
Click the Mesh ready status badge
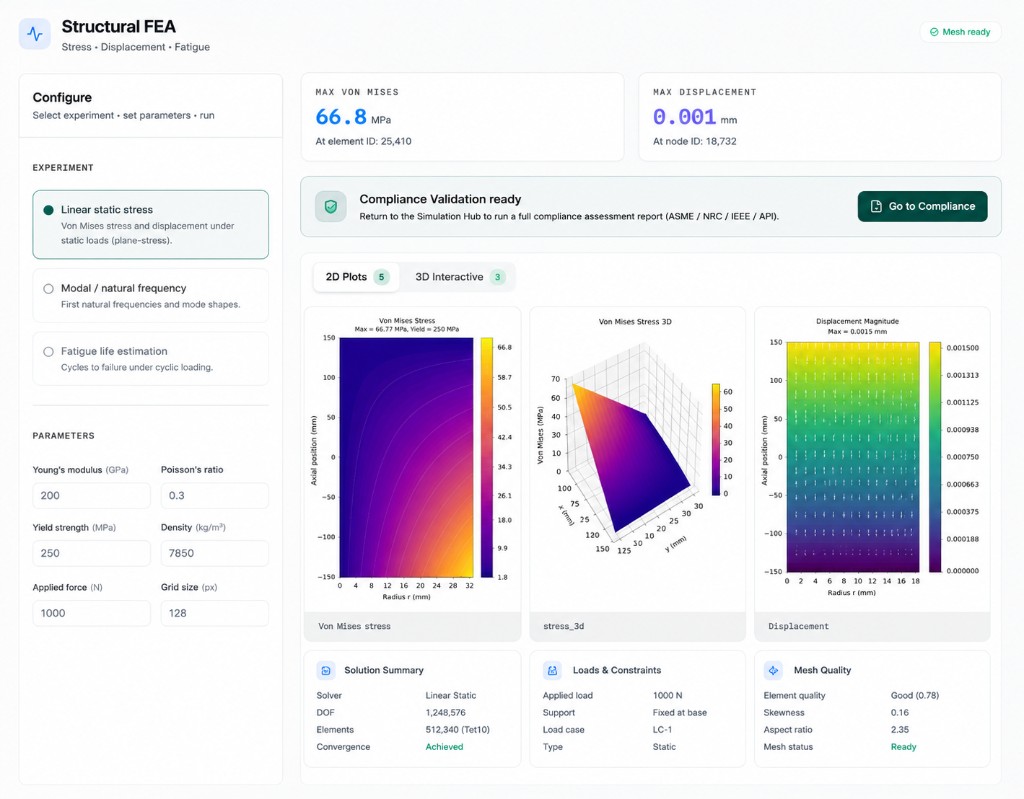click(960, 32)
